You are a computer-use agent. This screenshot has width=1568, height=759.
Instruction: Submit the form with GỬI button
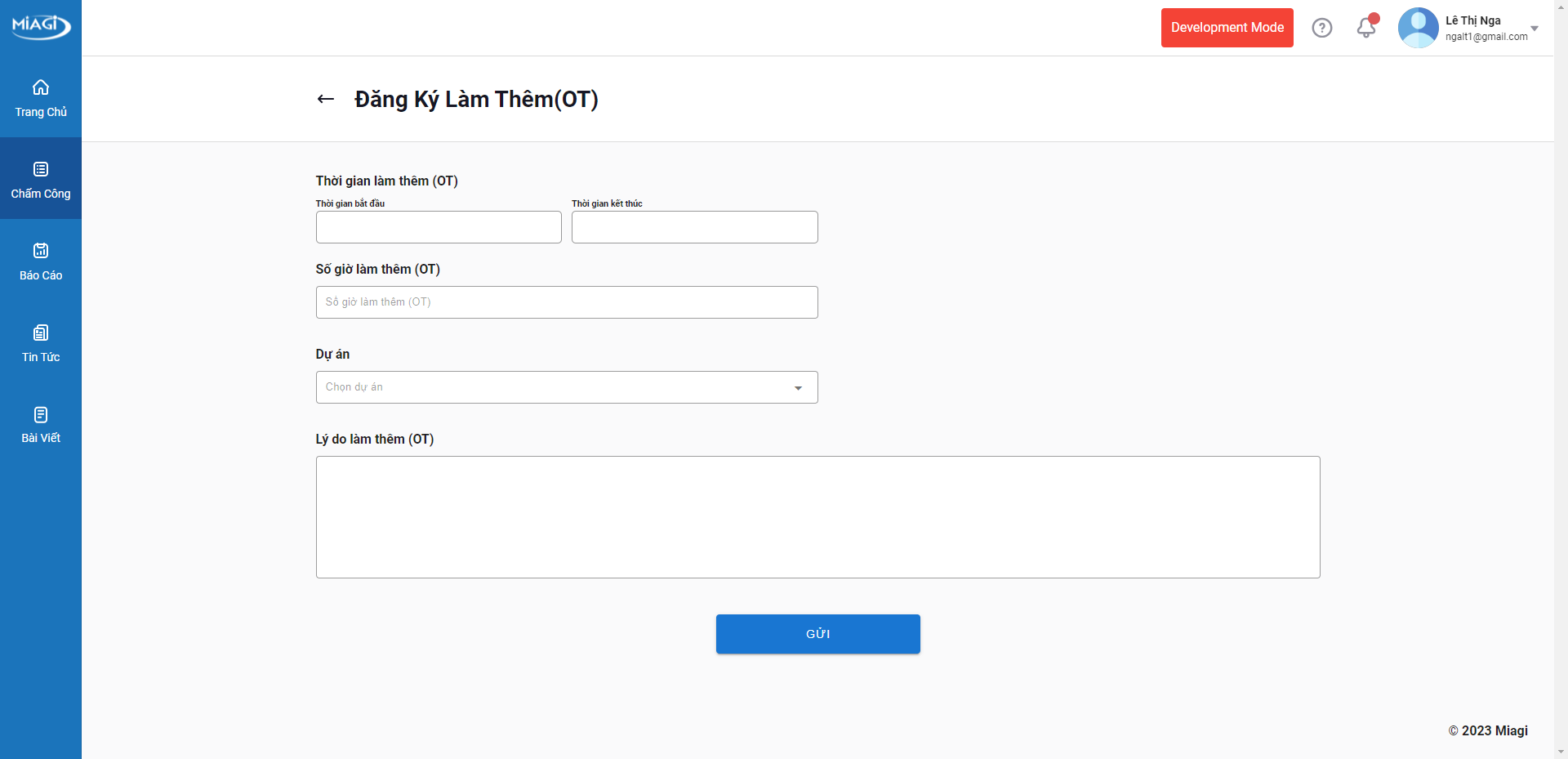[x=817, y=634]
